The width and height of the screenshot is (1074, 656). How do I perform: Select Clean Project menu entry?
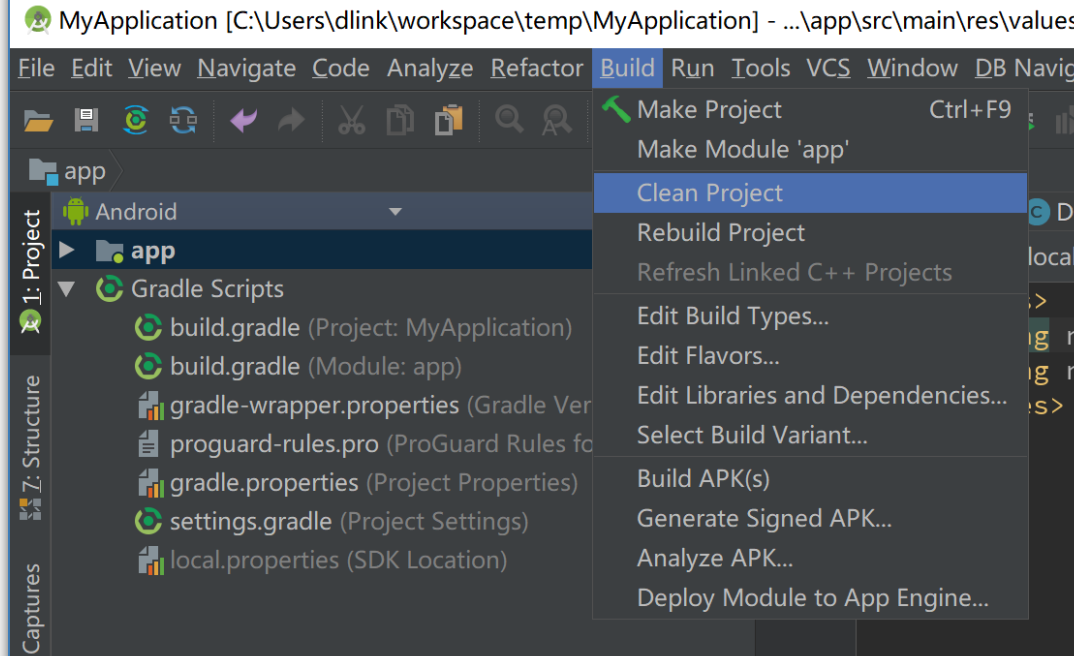pyautogui.click(x=810, y=193)
